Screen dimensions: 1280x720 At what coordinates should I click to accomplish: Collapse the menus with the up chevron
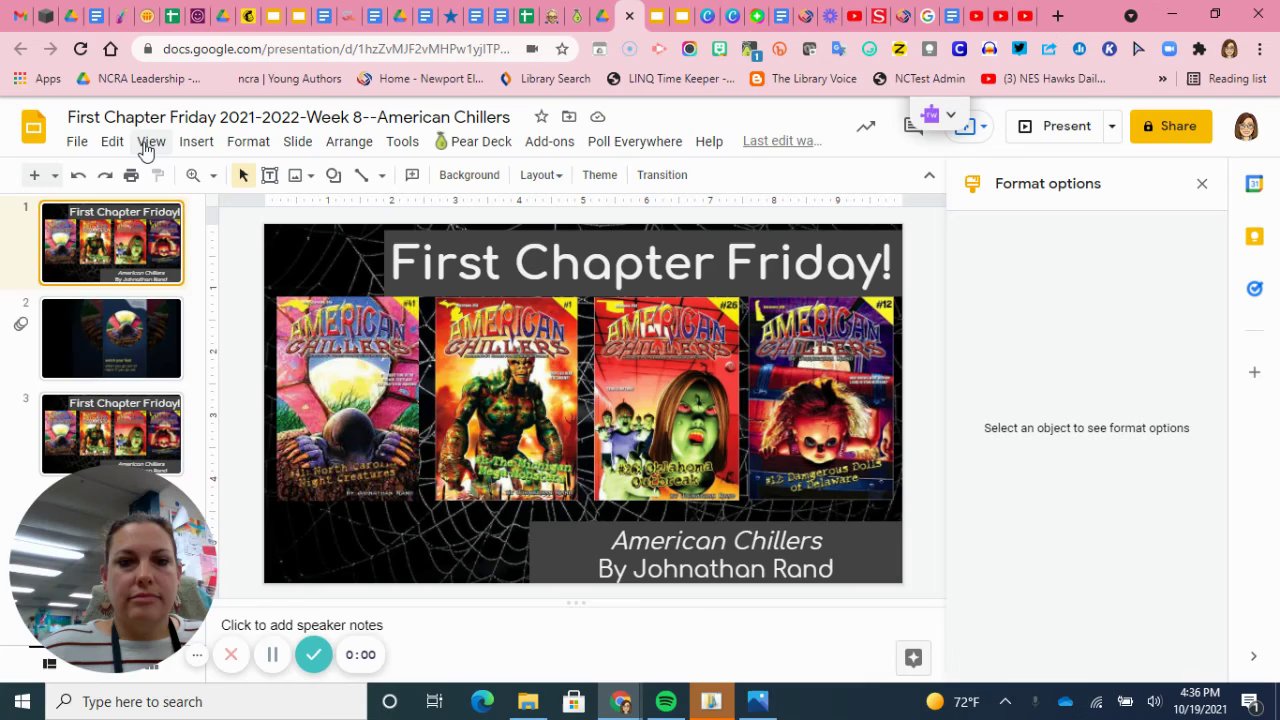pyautogui.click(x=929, y=175)
